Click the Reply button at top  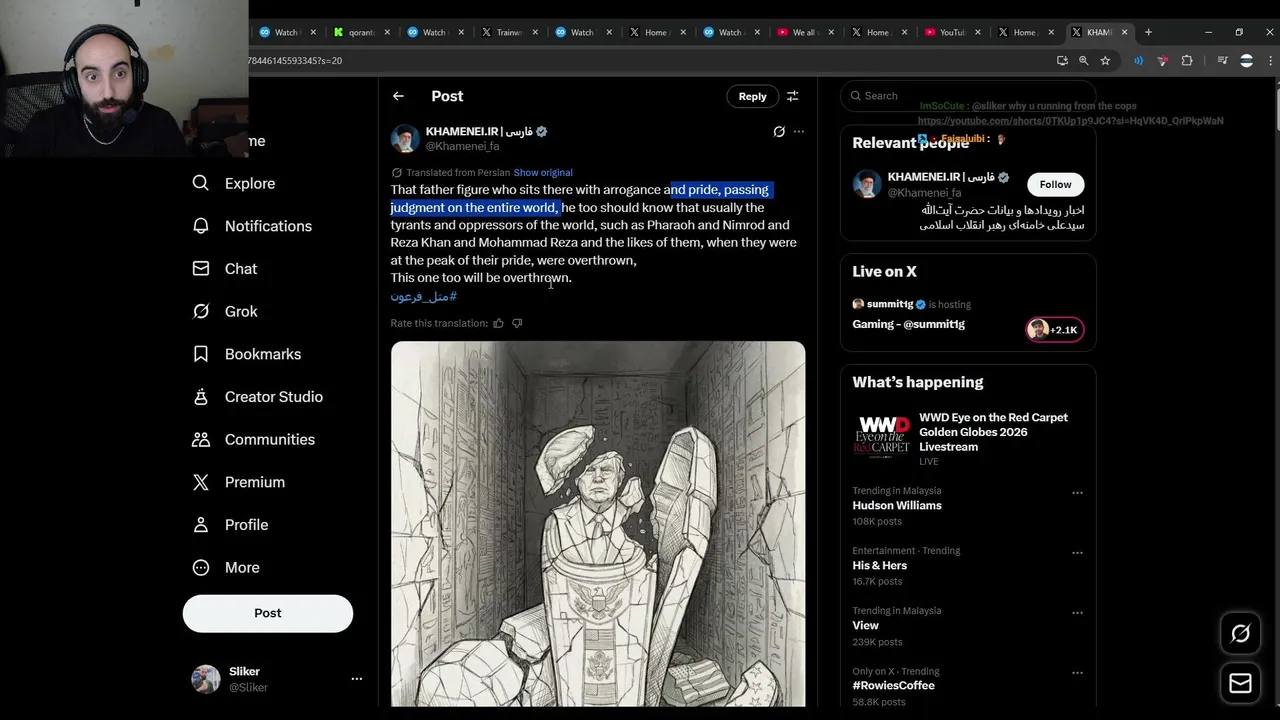tap(752, 96)
